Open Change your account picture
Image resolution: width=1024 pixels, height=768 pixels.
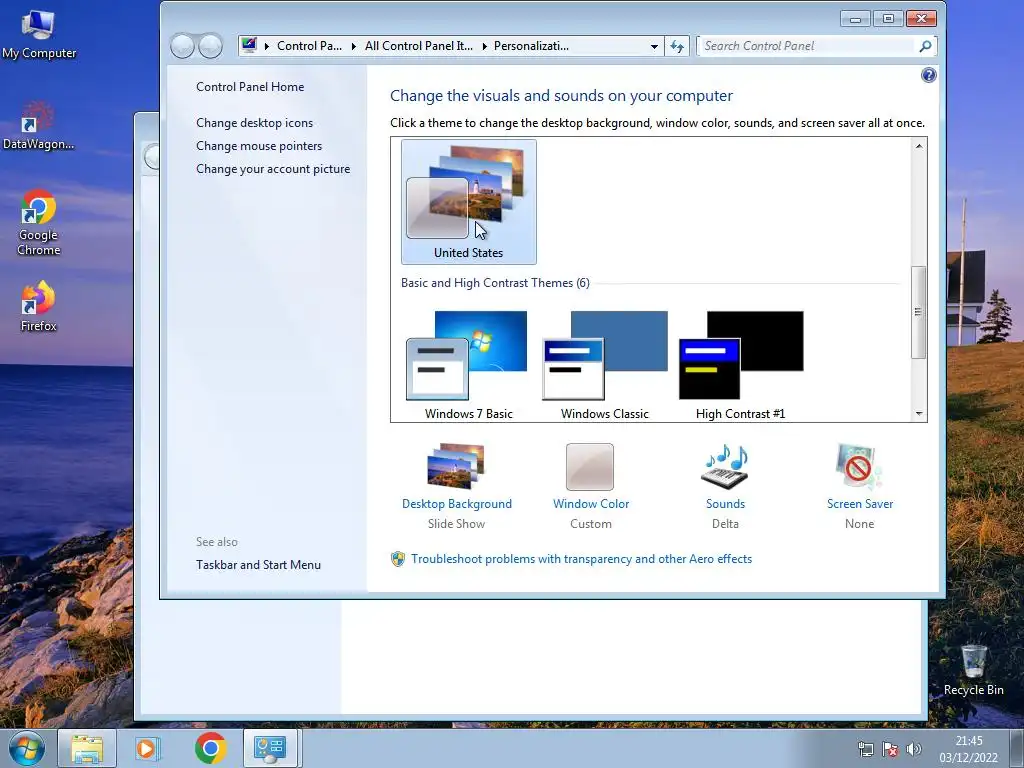[x=273, y=168]
